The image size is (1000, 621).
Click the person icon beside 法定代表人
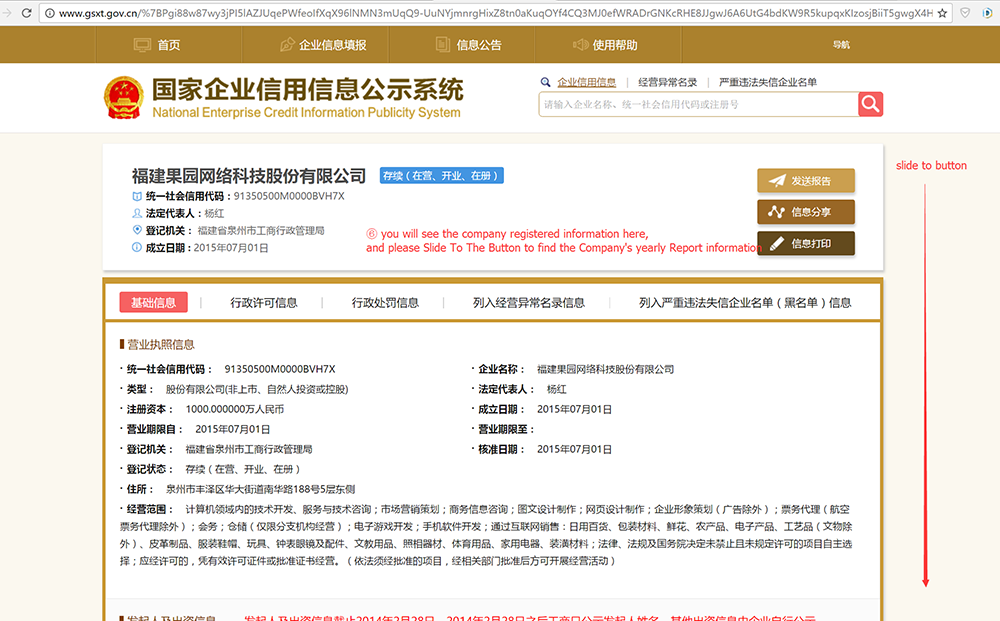[x=136, y=213]
